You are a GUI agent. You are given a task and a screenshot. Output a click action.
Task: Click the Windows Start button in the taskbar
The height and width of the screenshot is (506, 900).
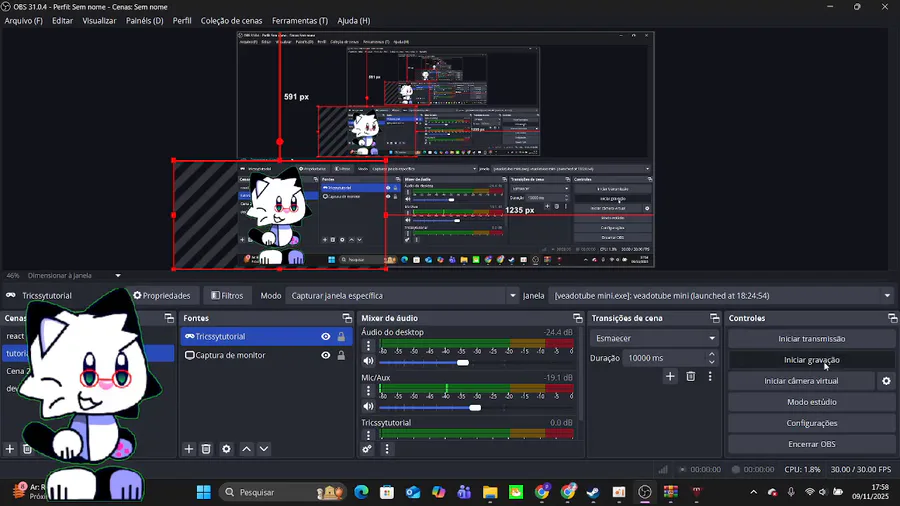(204, 492)
